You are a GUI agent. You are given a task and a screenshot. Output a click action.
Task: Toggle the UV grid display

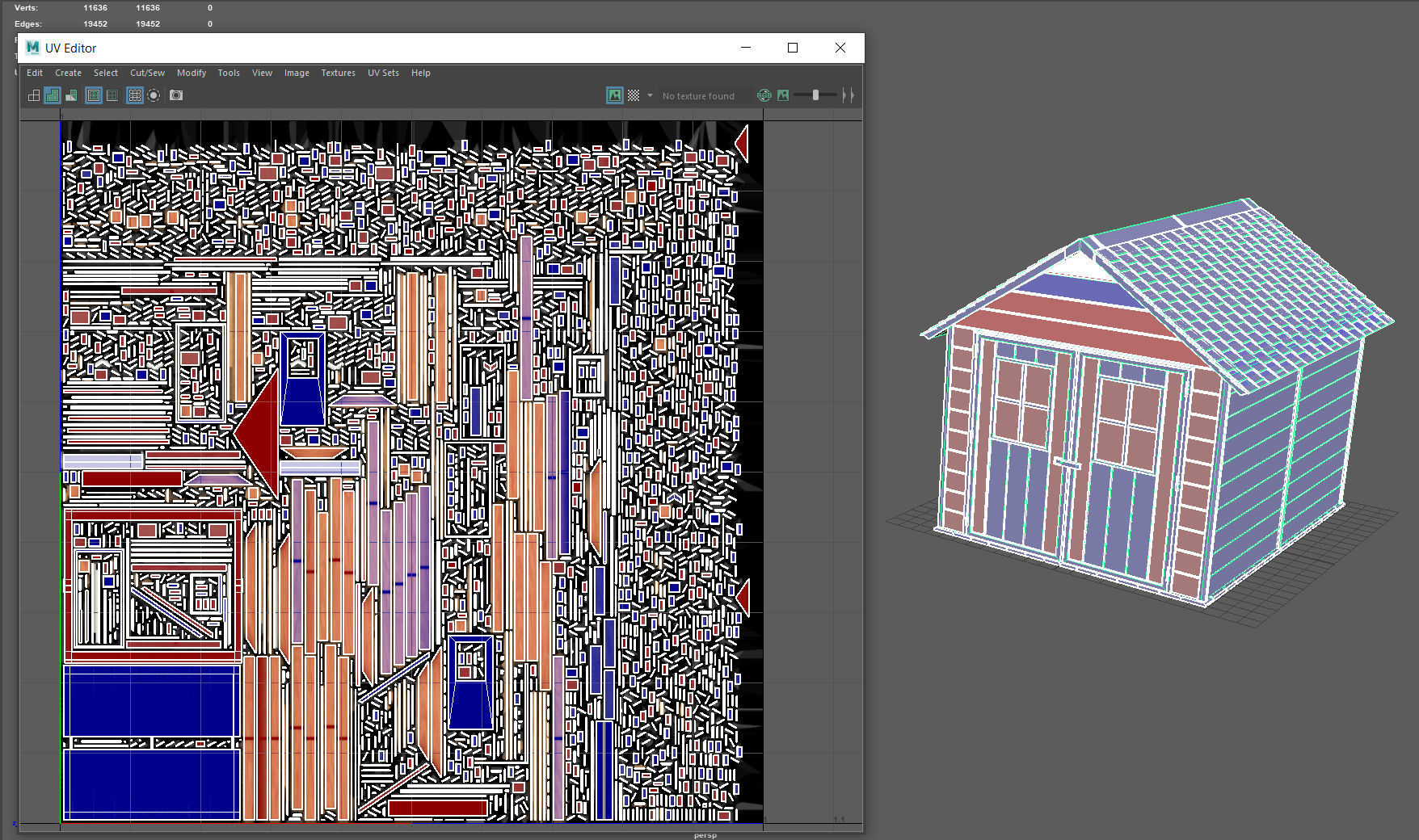pyautogui.click(x=135, y=95)
